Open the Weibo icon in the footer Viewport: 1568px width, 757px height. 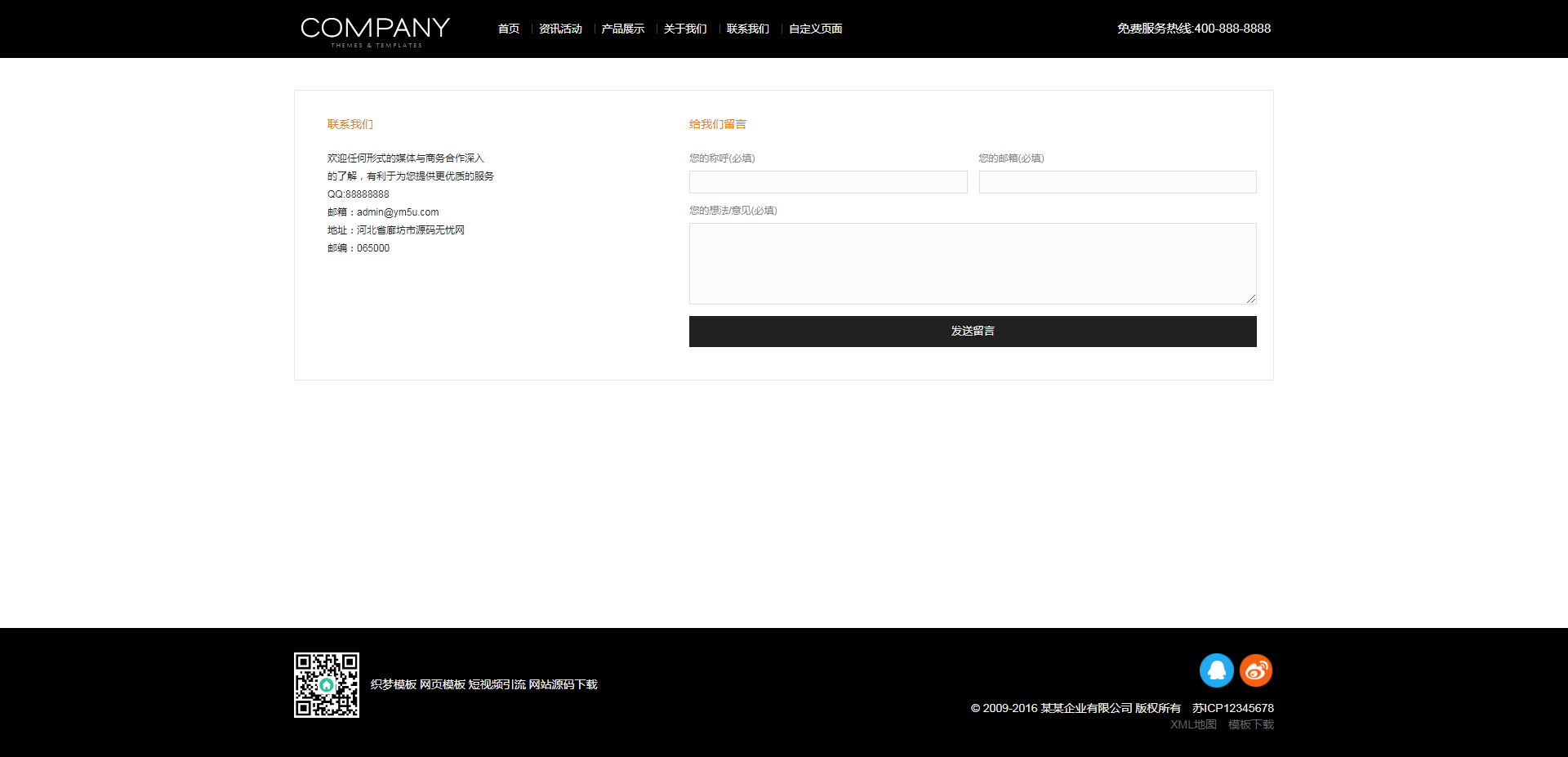pos(1256,670)
